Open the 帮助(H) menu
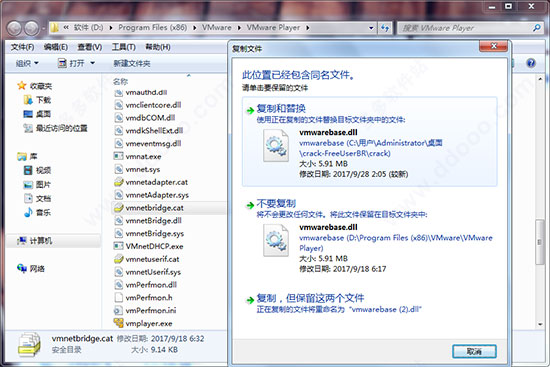 click(x=158, y=47)
